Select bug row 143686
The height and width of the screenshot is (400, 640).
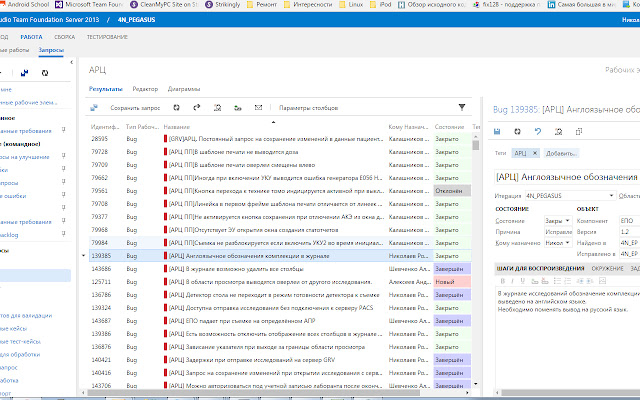click(x=280, y=269)
